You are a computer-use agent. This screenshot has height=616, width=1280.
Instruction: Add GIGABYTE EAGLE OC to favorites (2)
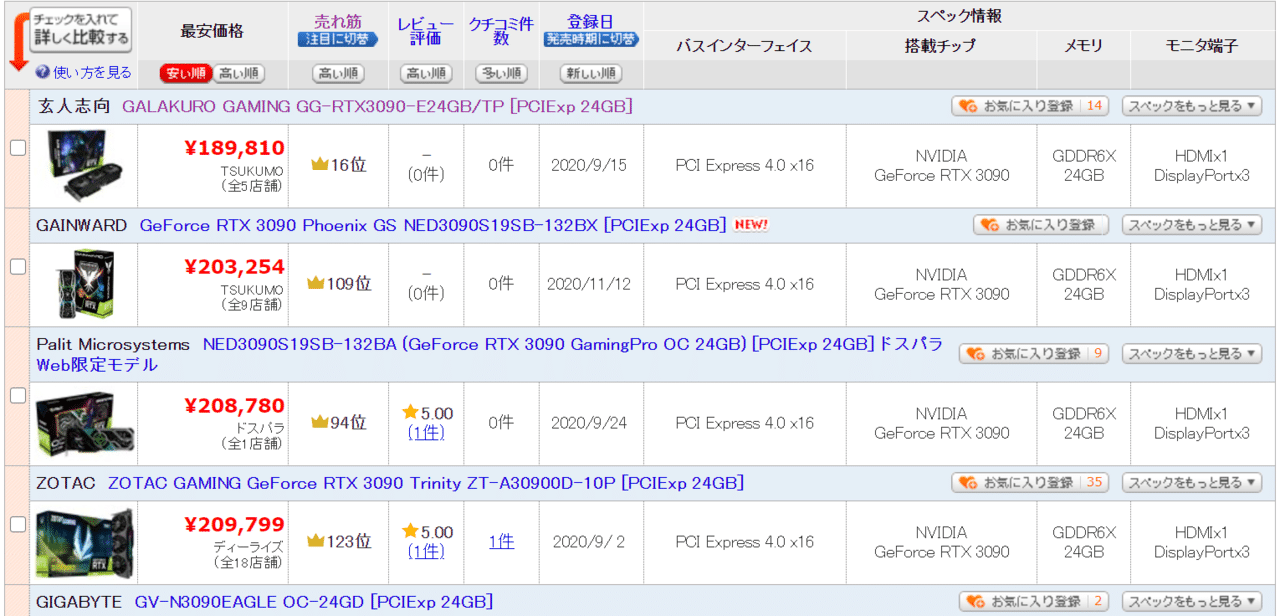click(1034, 601)
